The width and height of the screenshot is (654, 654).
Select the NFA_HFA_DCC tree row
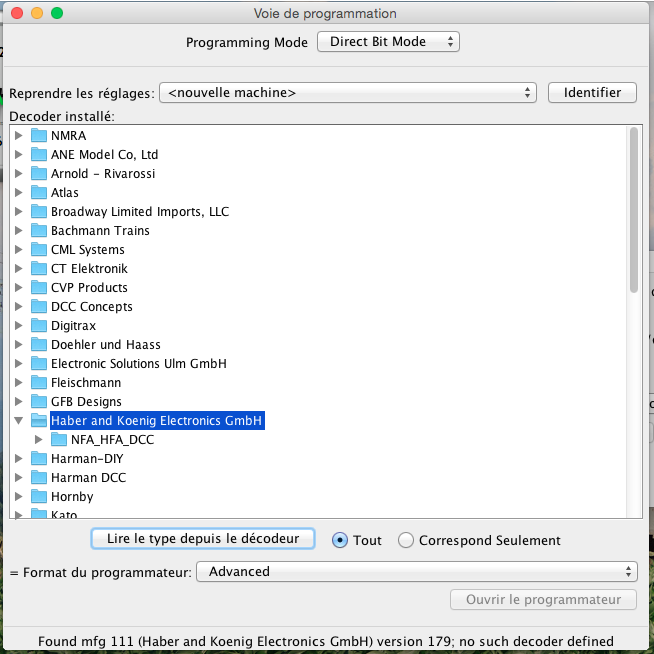[113, 440]
